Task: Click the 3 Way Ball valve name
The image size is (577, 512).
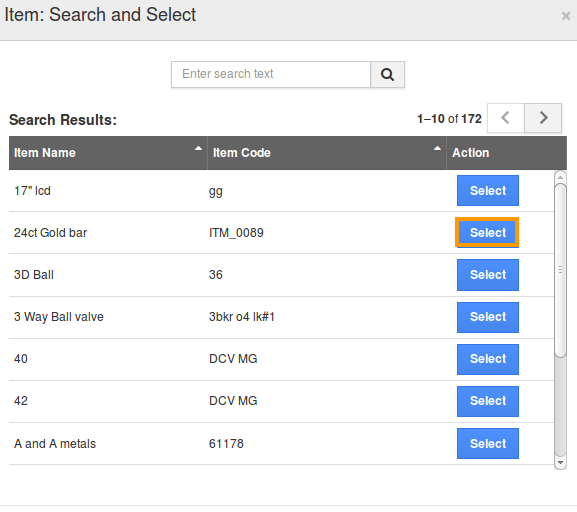Action: point(59,317)
